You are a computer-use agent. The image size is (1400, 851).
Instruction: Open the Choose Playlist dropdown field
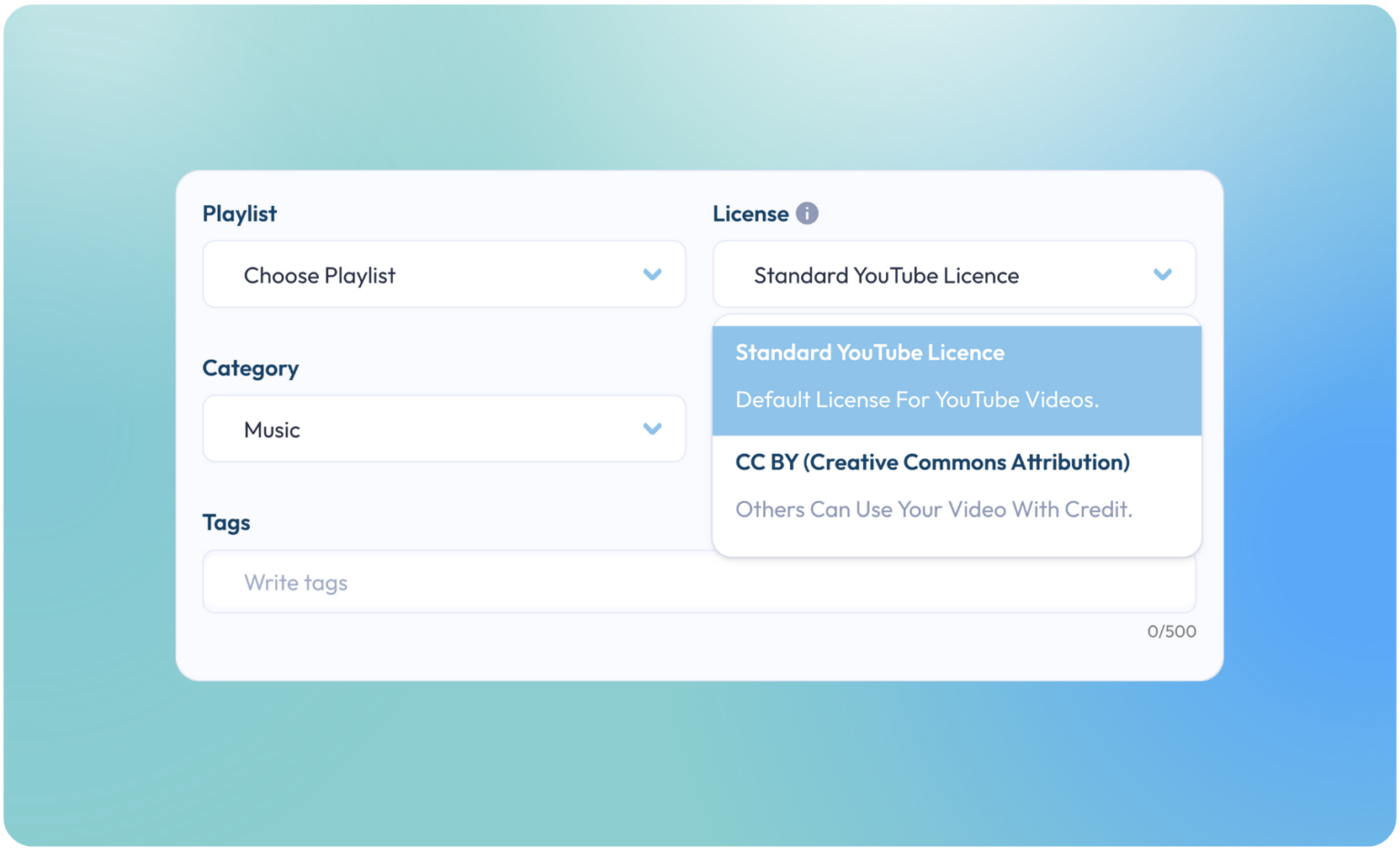(444, 274)
